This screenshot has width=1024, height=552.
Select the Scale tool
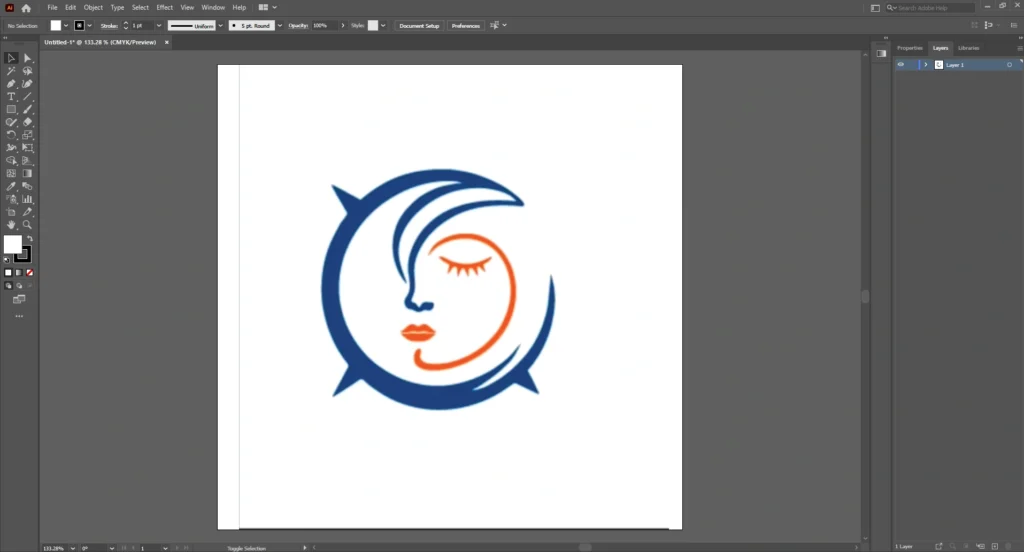[x=27, y=135]
